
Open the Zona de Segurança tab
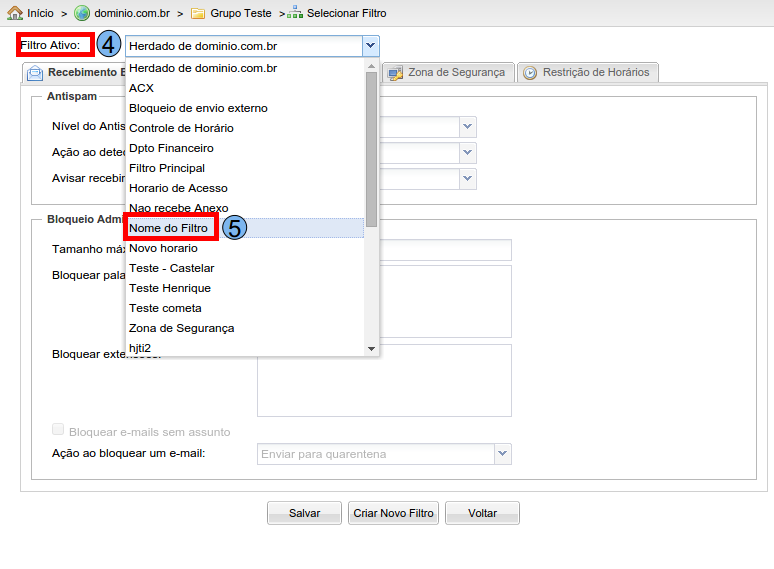pos(456,73)
